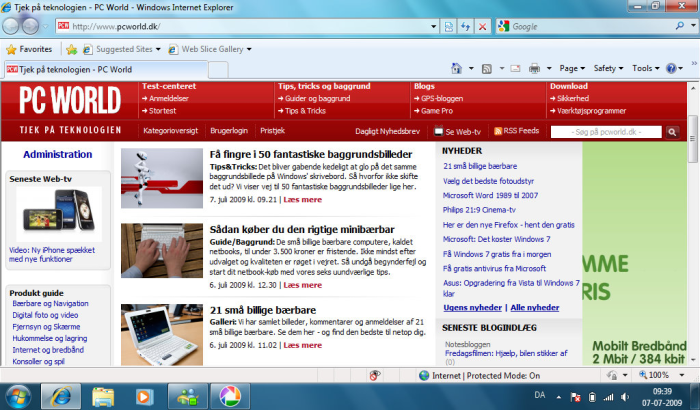The height and width of the screenshot is (410, 700).
Task: Click Internet Explorer taskbar icon
Action: (61, 396)
